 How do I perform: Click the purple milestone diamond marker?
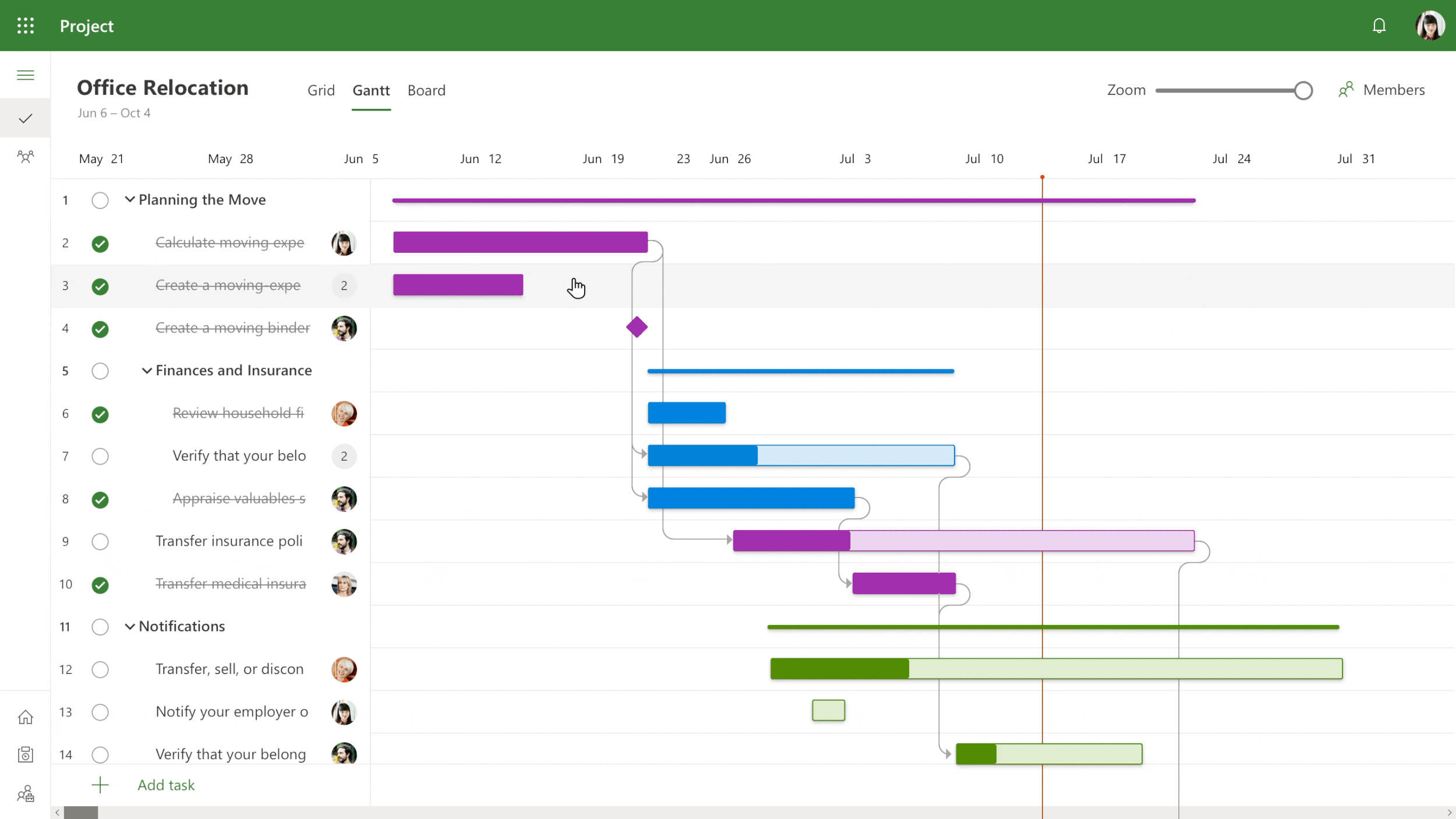coord(637,327)
